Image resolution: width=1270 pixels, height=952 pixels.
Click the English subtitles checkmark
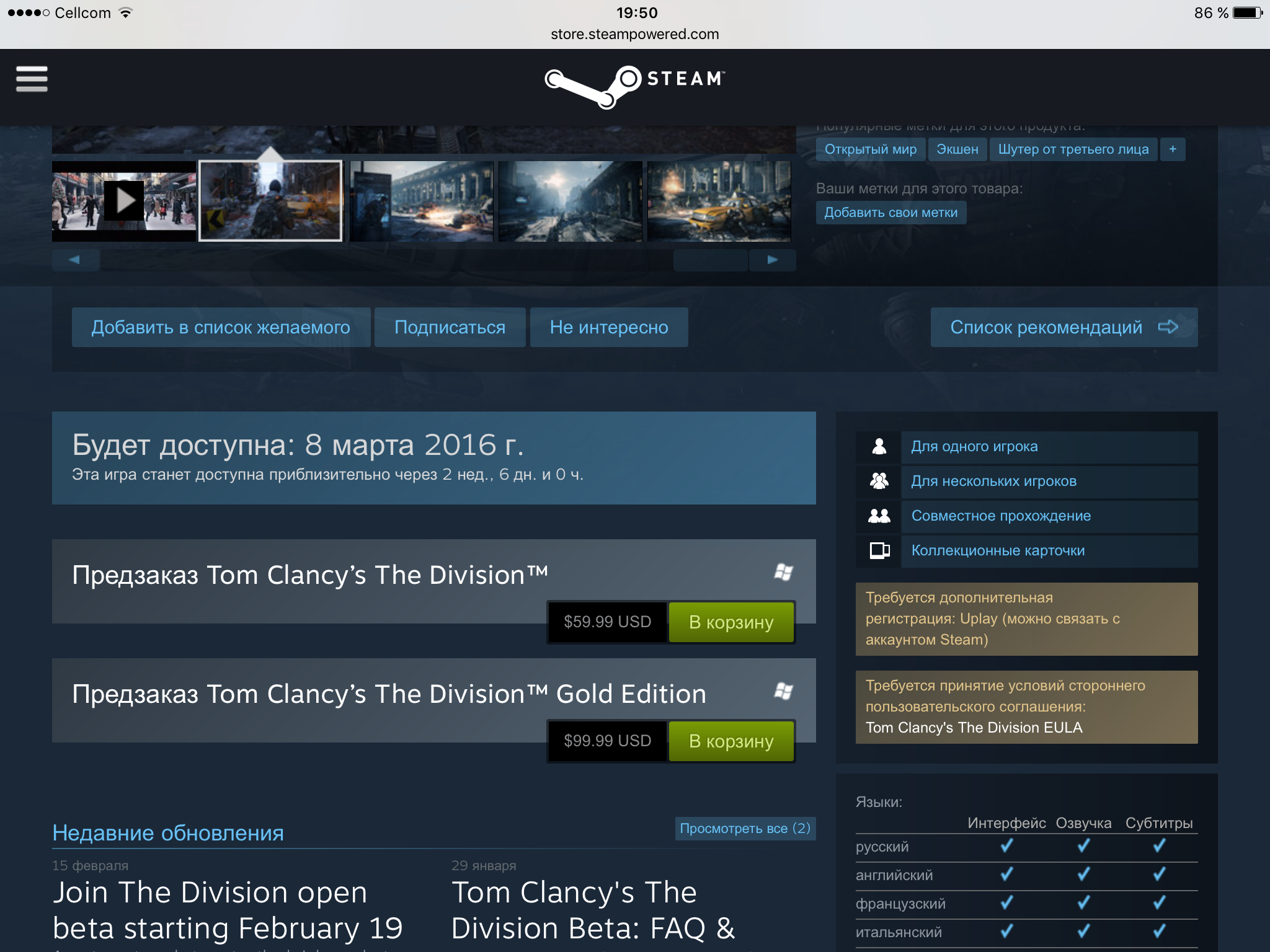pos(1159,875)
